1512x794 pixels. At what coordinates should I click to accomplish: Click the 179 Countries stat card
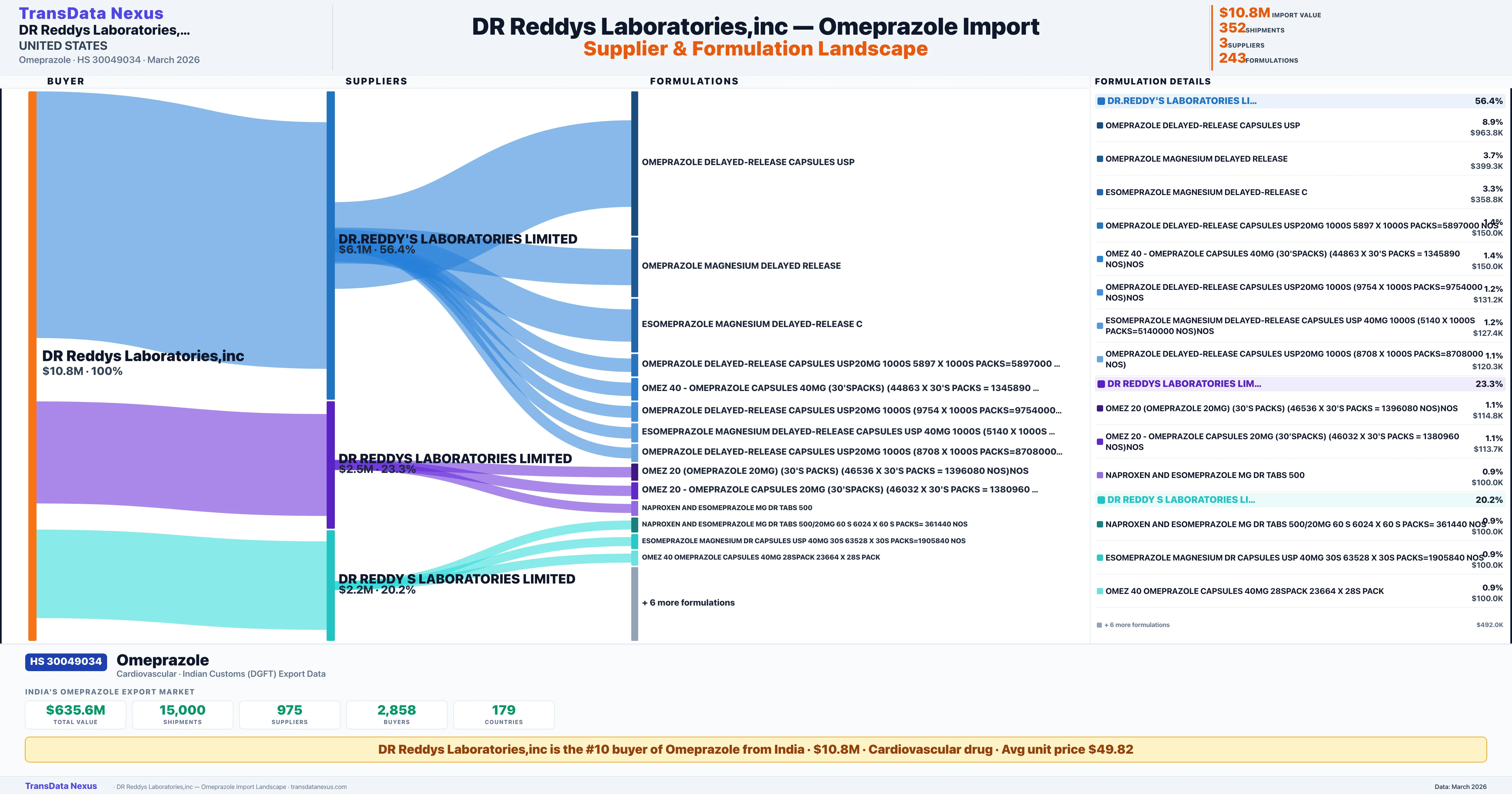pyautogui.click(x=504, y=714)
